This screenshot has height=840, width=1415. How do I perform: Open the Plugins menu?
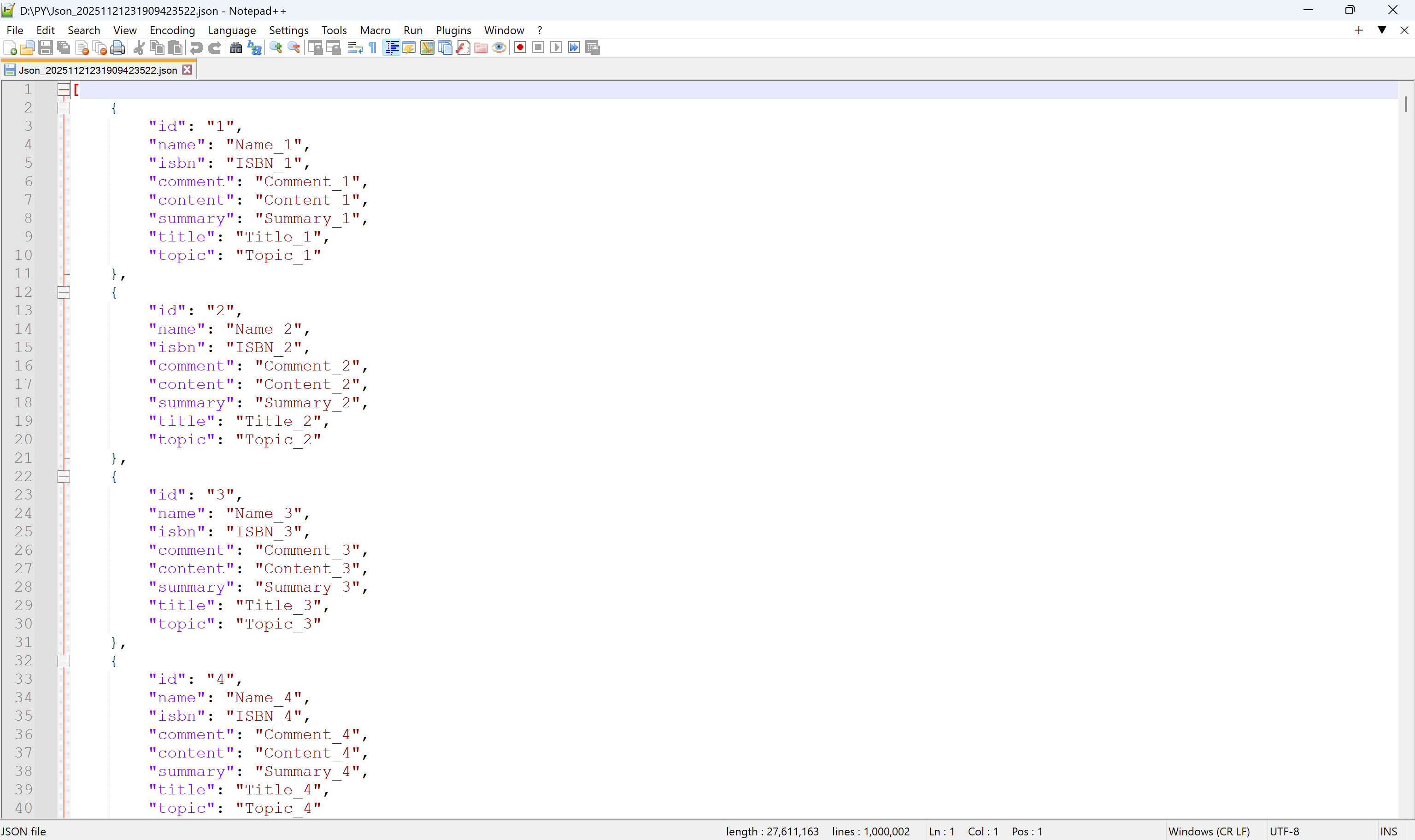pyautogui.click(x=453, y=30)
